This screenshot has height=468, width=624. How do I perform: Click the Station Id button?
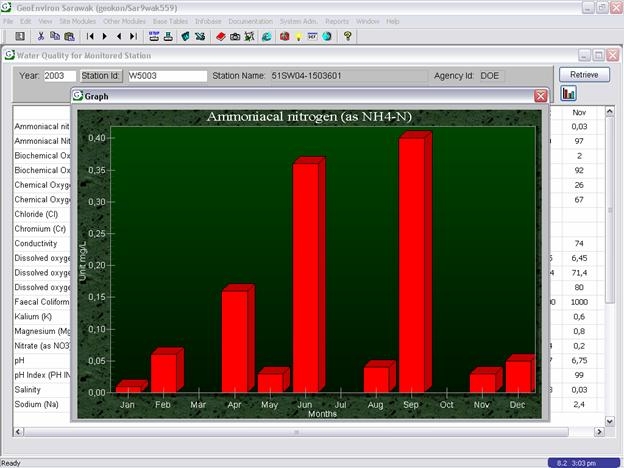[101, 76]
